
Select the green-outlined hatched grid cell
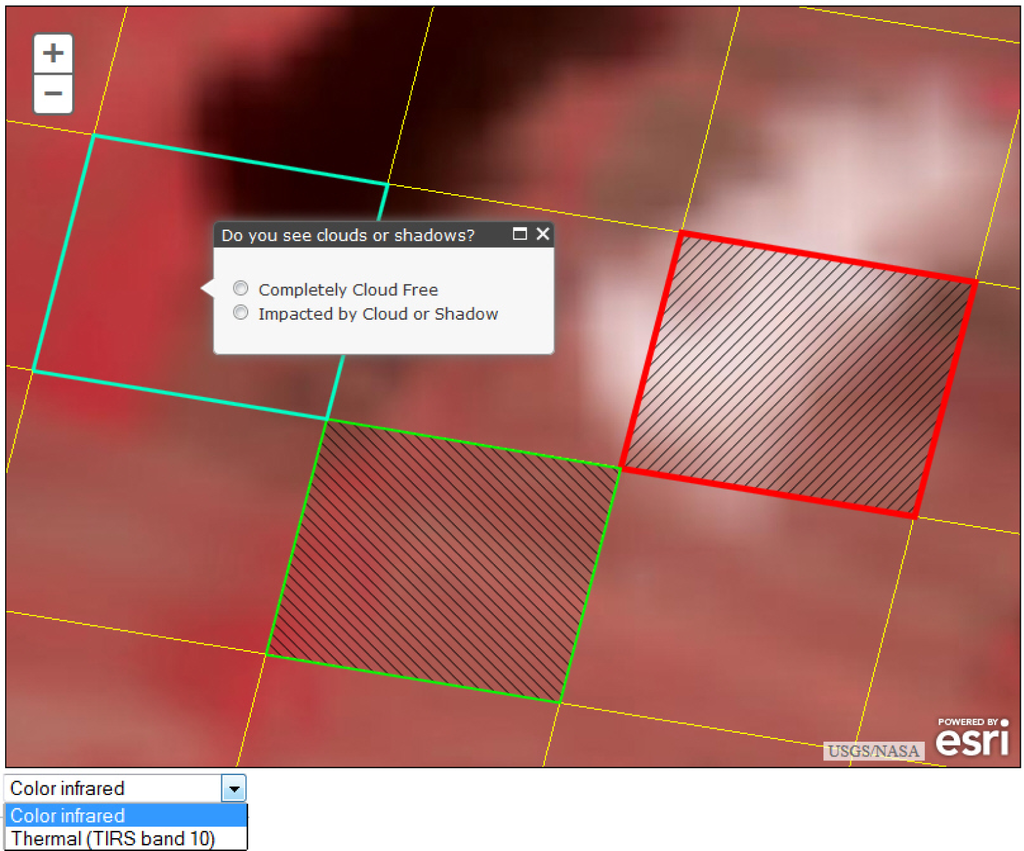tap(443, 560)
